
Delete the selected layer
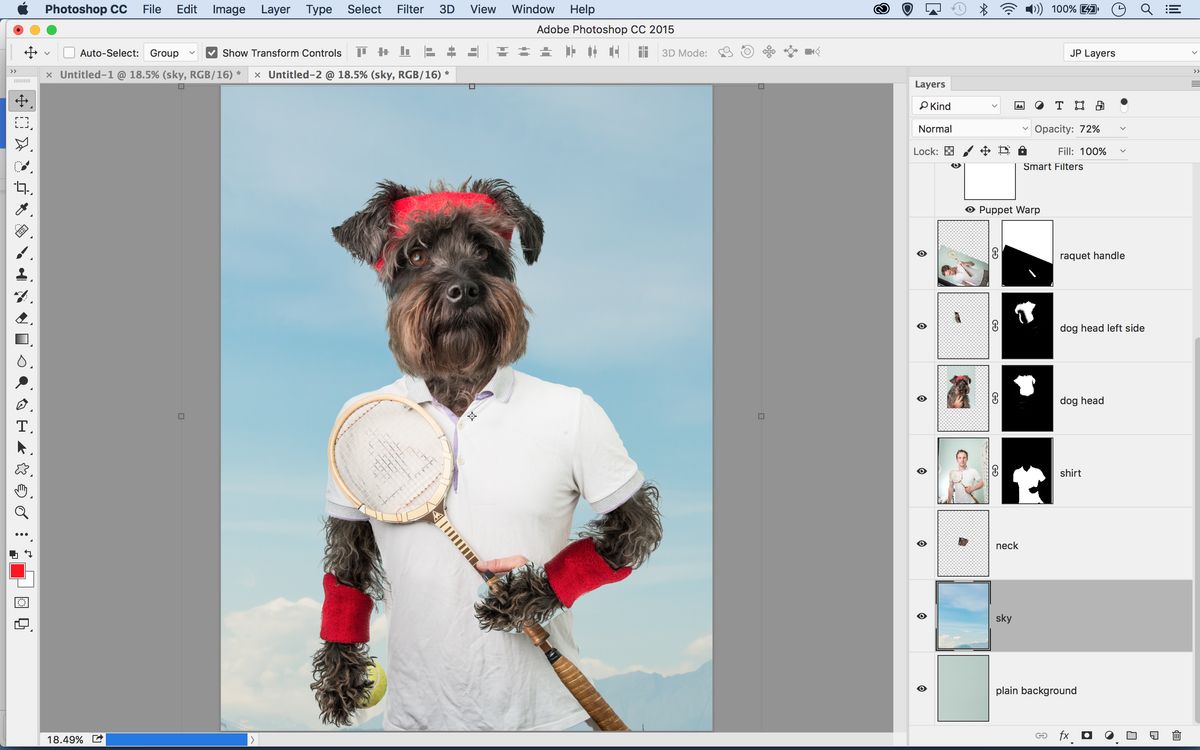pos(1177,736)
